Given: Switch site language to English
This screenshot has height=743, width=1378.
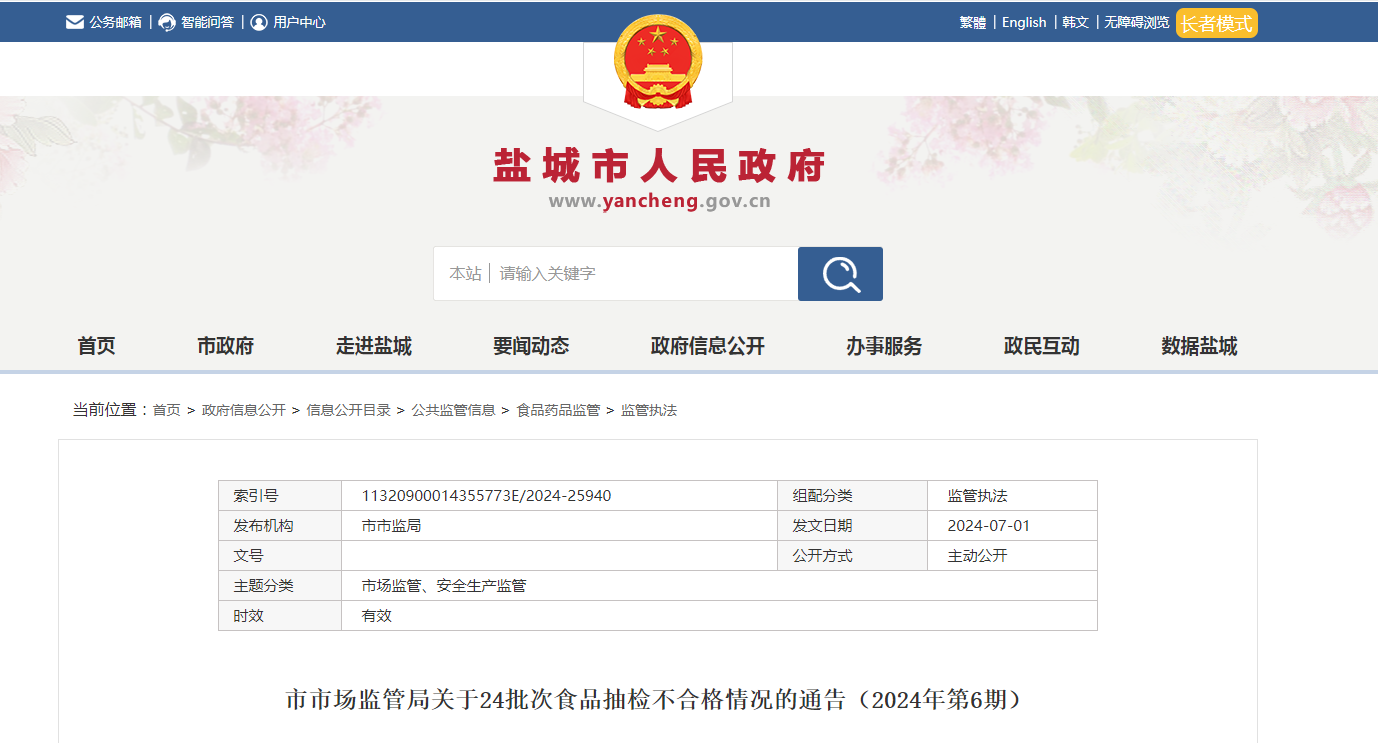Looking at the screenshot, I should [1024, 22].
